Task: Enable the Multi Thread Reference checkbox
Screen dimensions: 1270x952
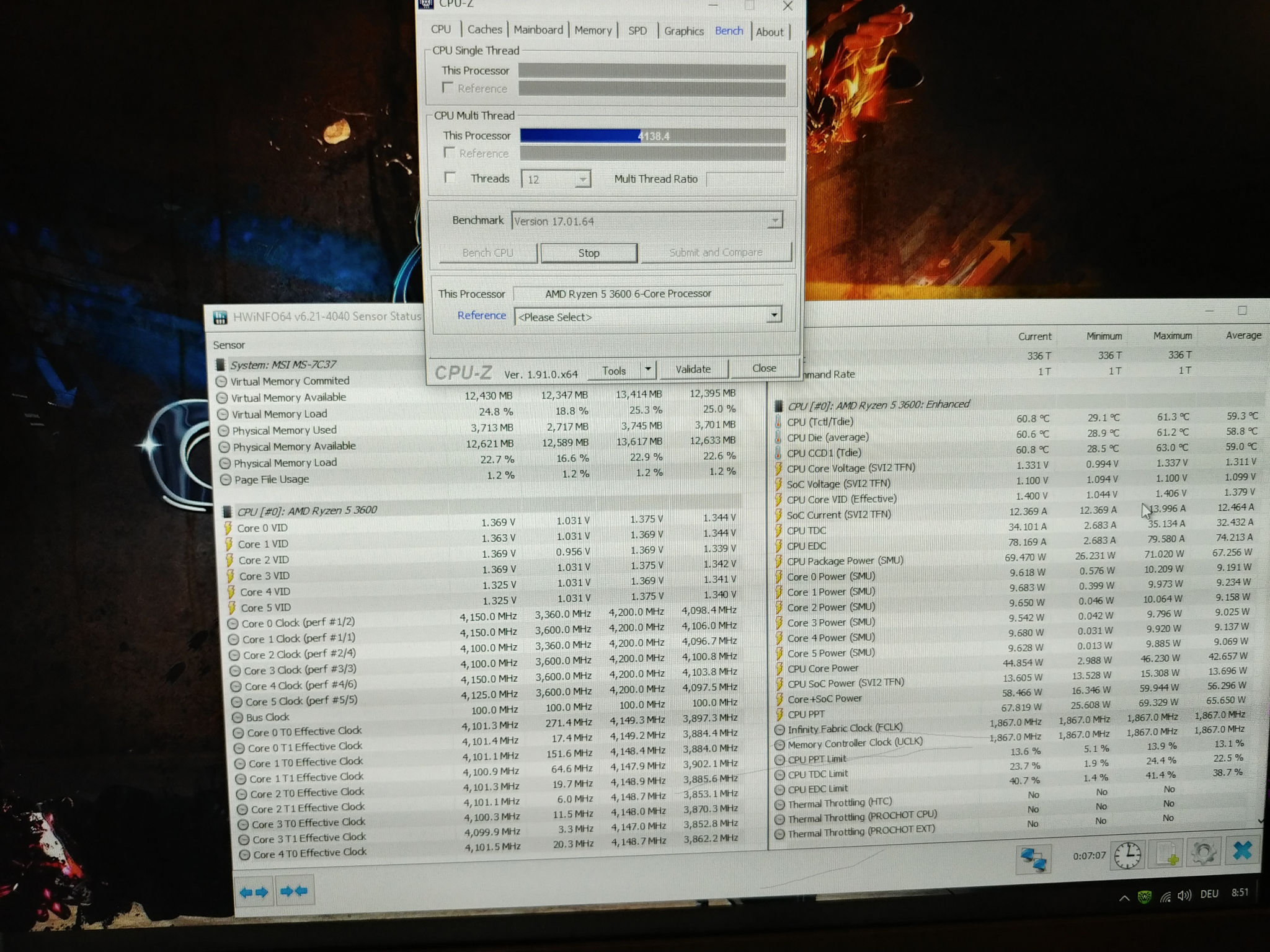Action: click(x=450, y=152)
